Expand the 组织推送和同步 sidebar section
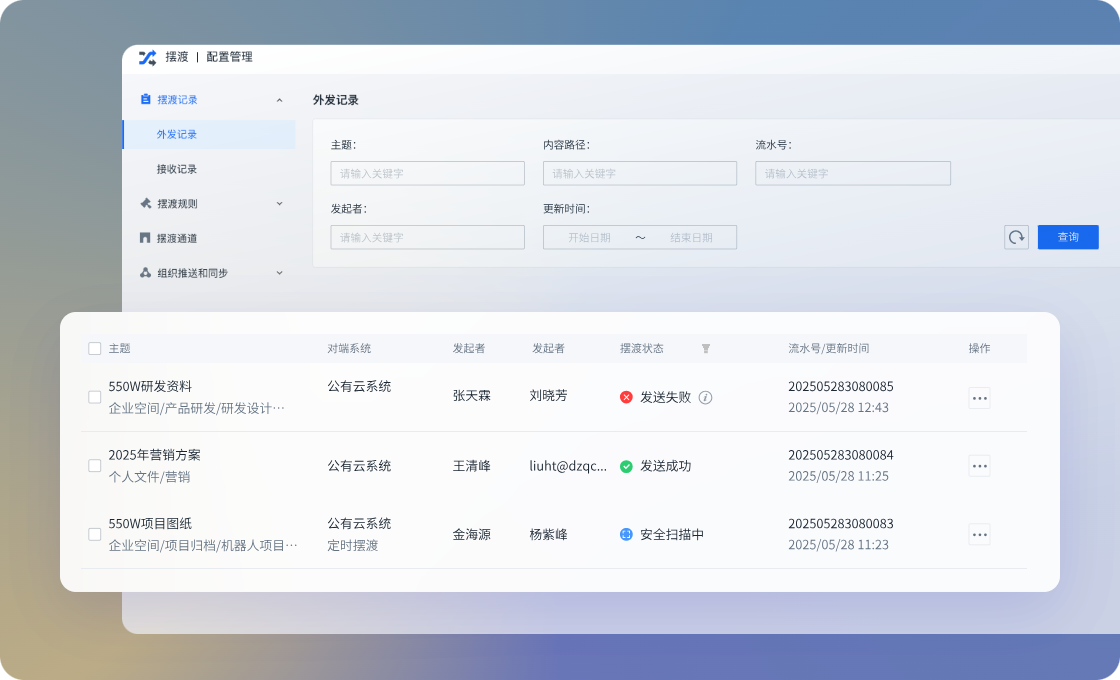The image size is (1120, 680). [279, 273]
